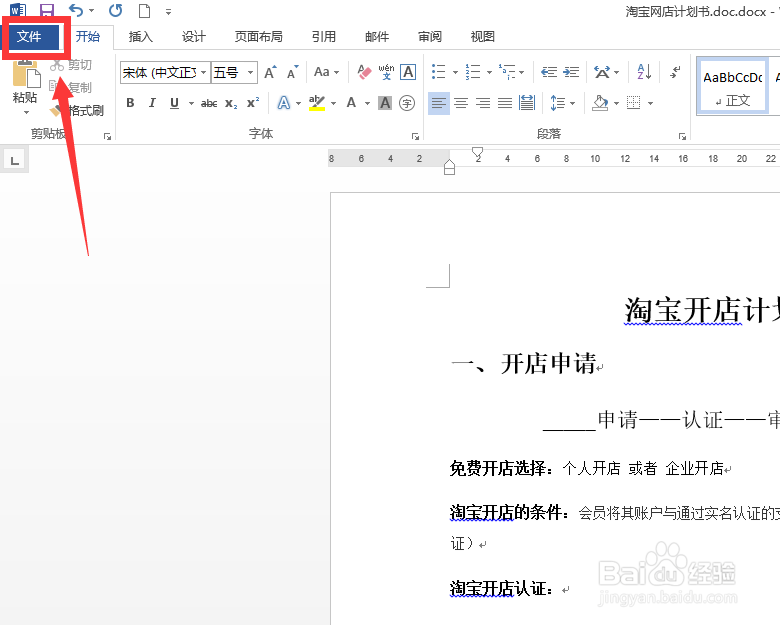Apply a bulleted list
Screen dimensions: 780x625
point(438,72)
